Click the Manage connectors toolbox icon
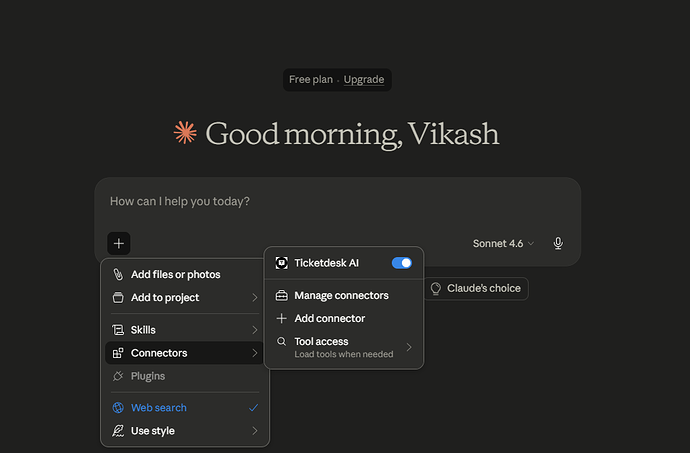Screen dimensions: 690x453 point(282,295)
